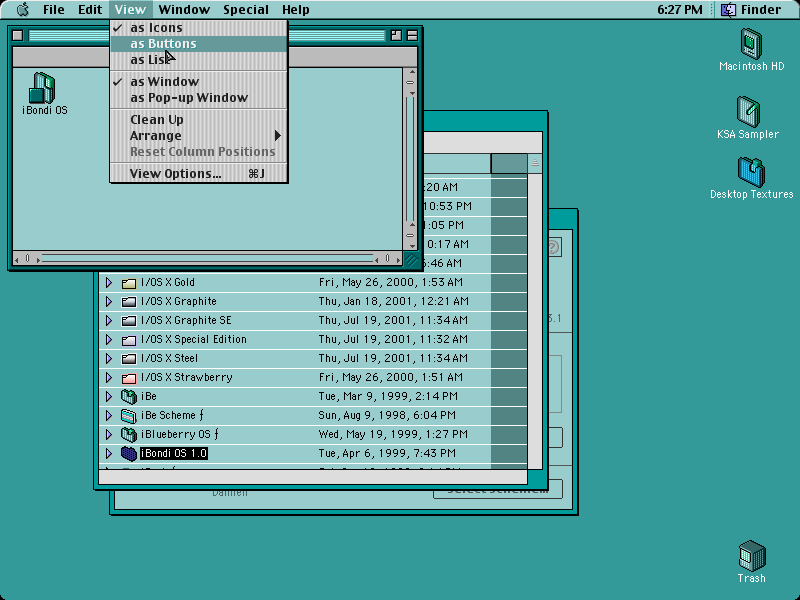Open the Finder application menu icon

728,10
